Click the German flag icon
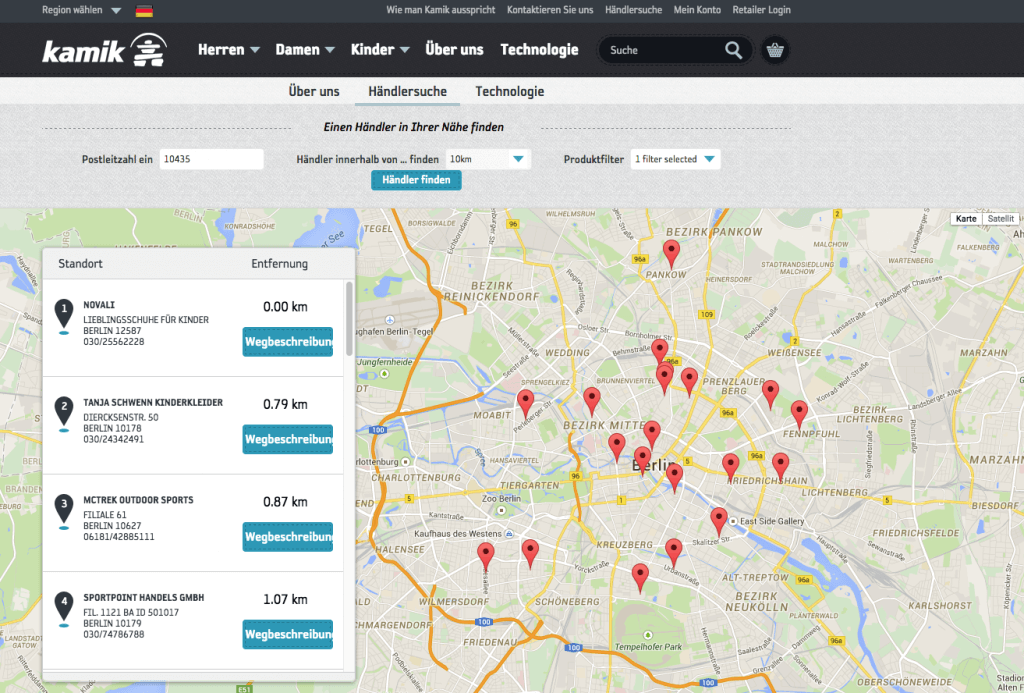 coord(144,10)
